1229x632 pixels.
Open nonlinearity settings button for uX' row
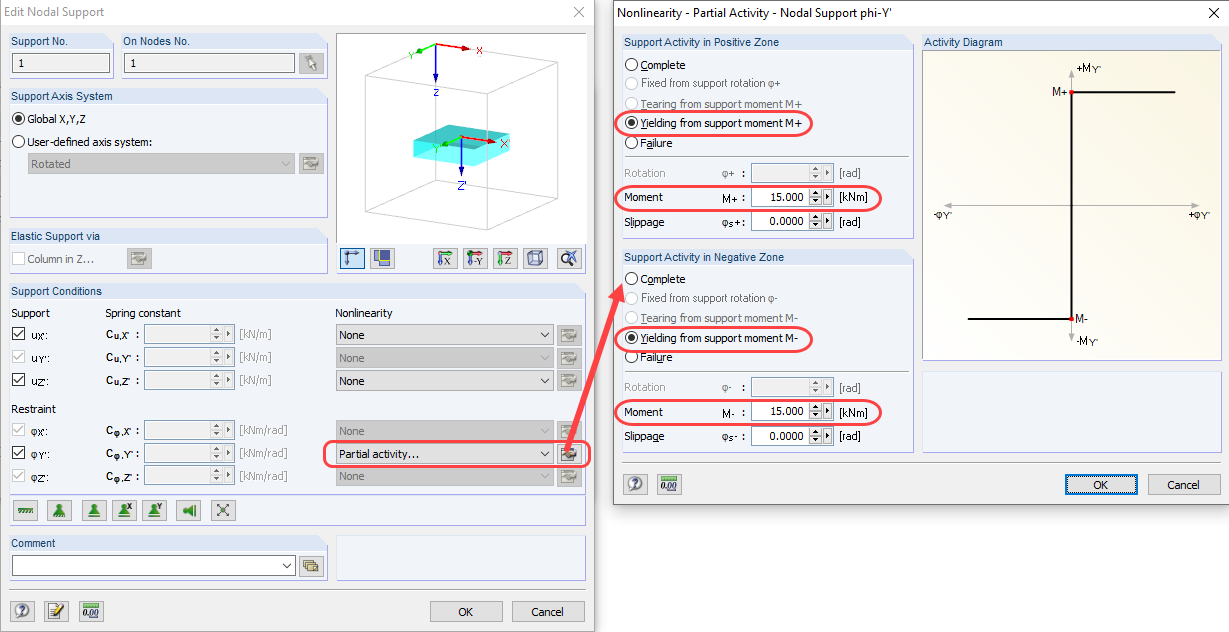tap(569, 335)
